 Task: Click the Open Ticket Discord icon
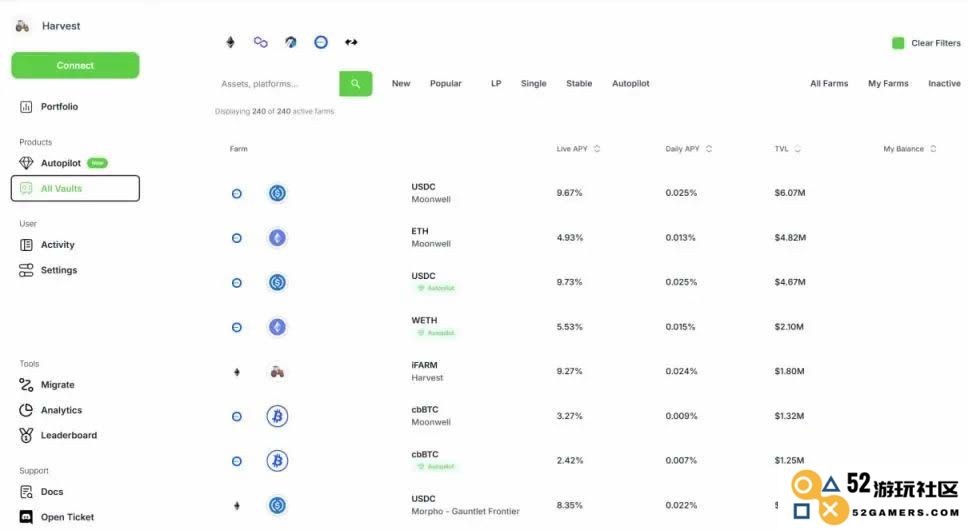[x=26, y=517]
